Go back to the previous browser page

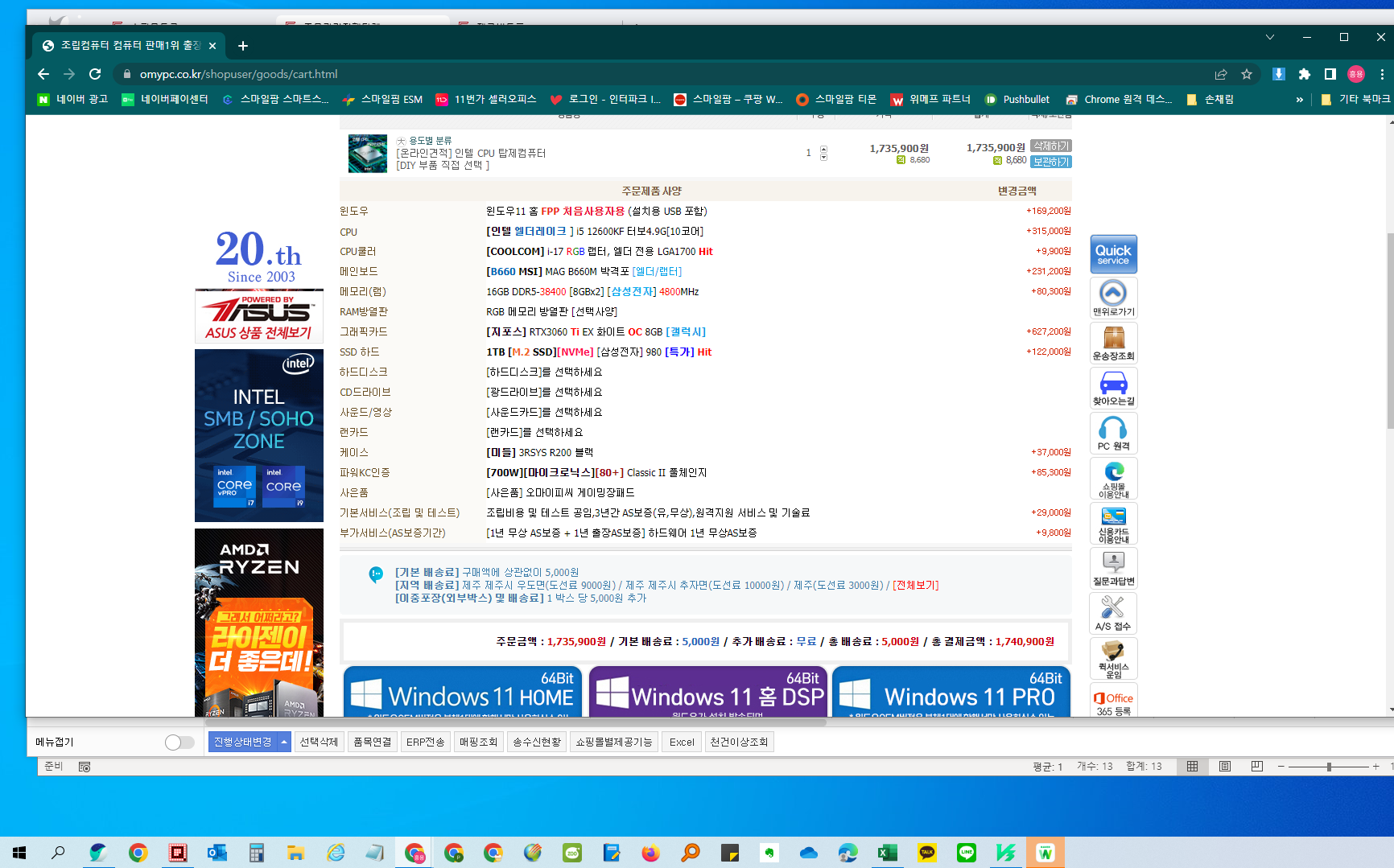click(x=43, y=74)
